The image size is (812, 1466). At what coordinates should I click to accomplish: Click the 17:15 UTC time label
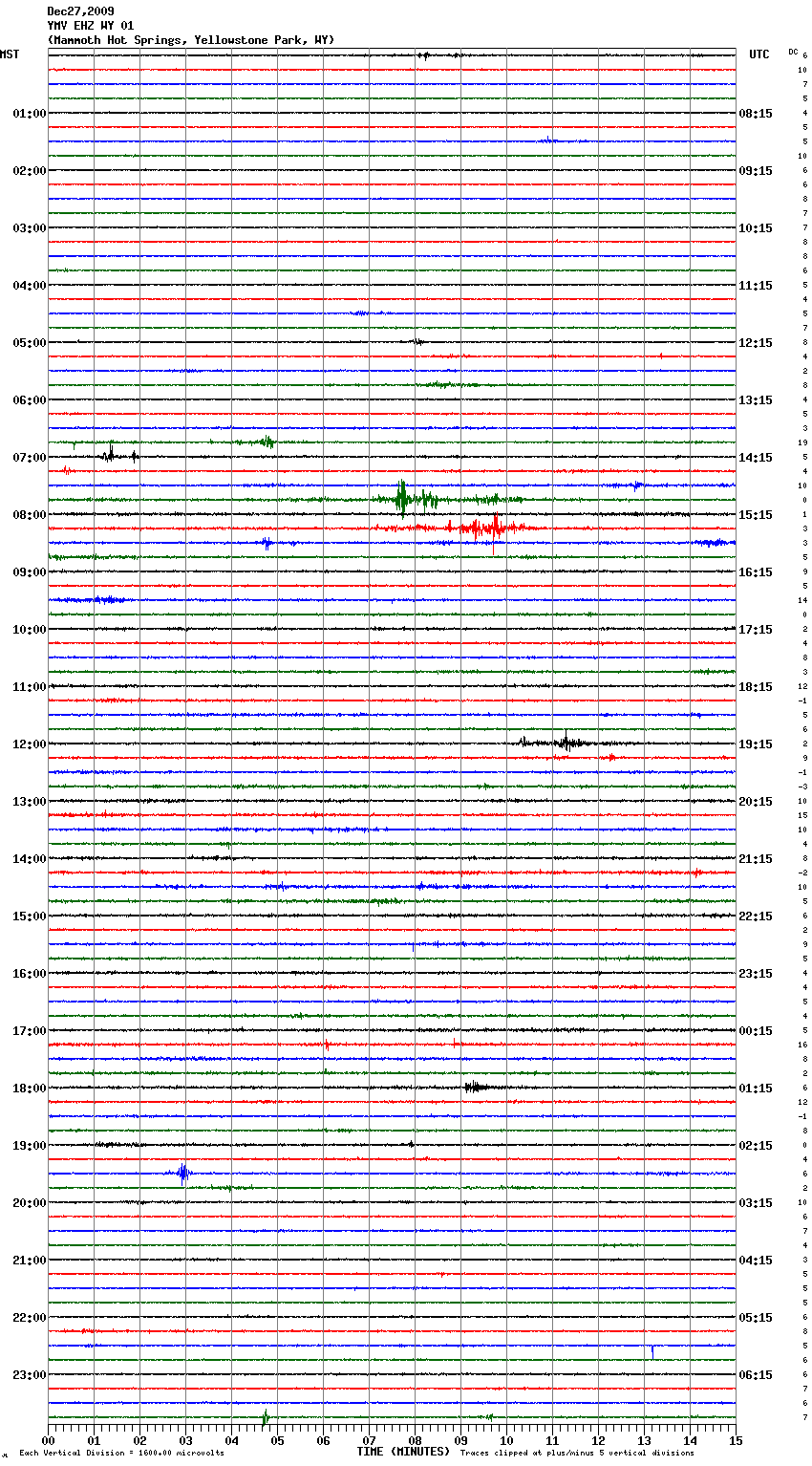click(x=756, y=630)
